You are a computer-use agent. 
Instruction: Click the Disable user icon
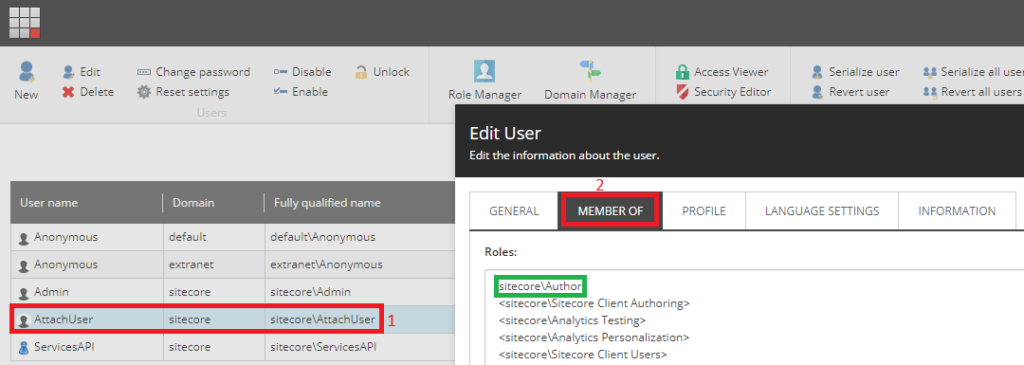click(281, 72)
